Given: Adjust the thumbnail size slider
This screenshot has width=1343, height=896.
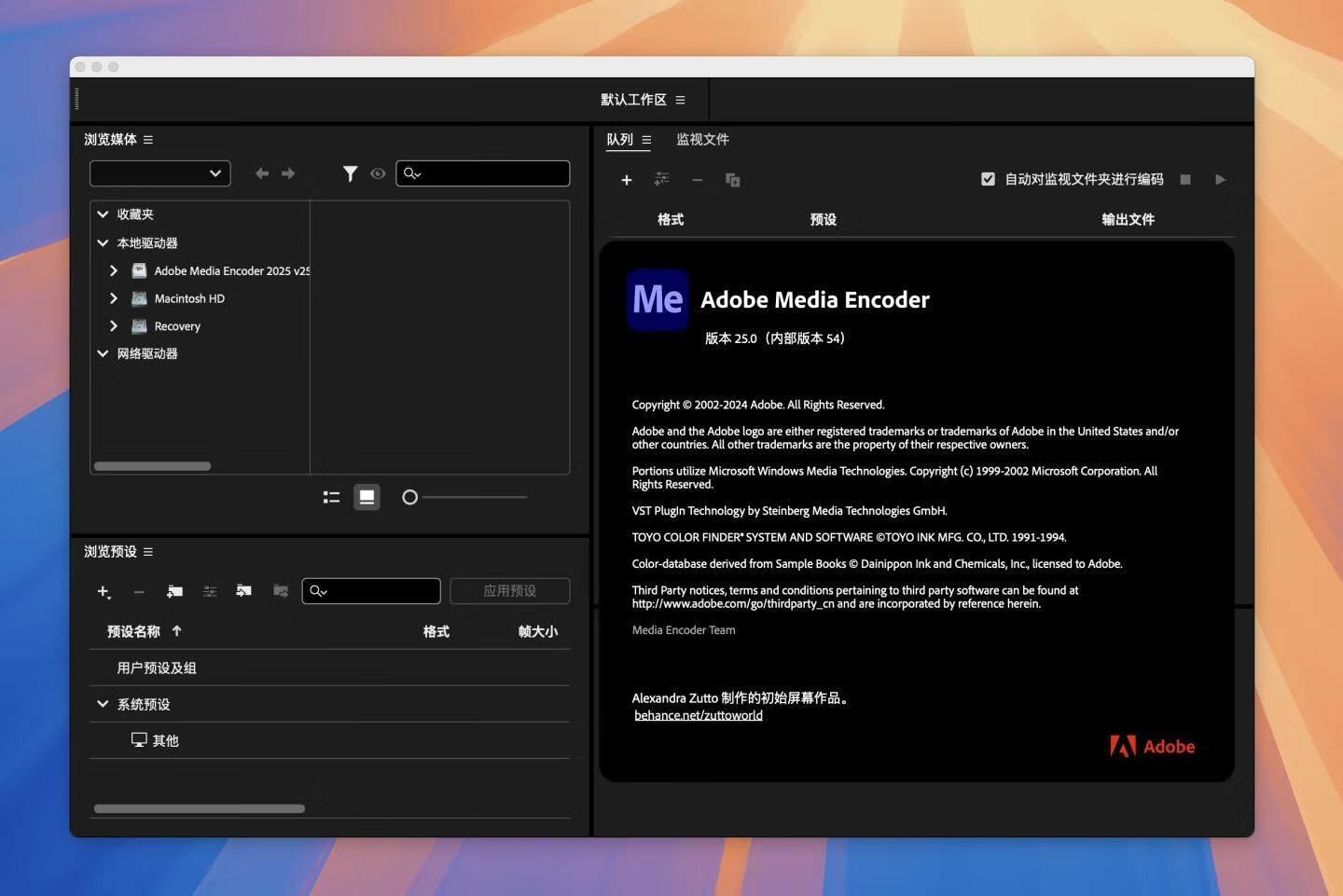Looking at the screenshot, I should (410, 497).
